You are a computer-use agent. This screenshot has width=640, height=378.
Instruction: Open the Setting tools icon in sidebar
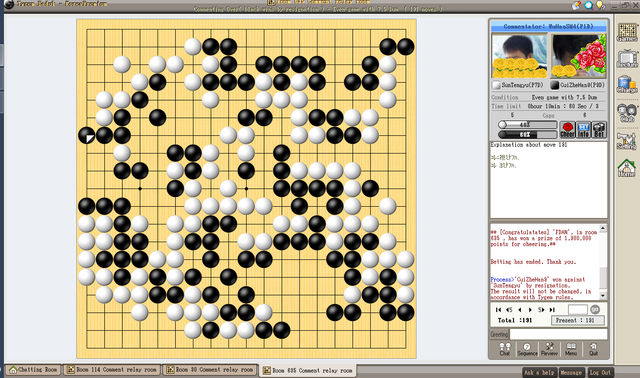pyautogui.click(x=627, y=141)
